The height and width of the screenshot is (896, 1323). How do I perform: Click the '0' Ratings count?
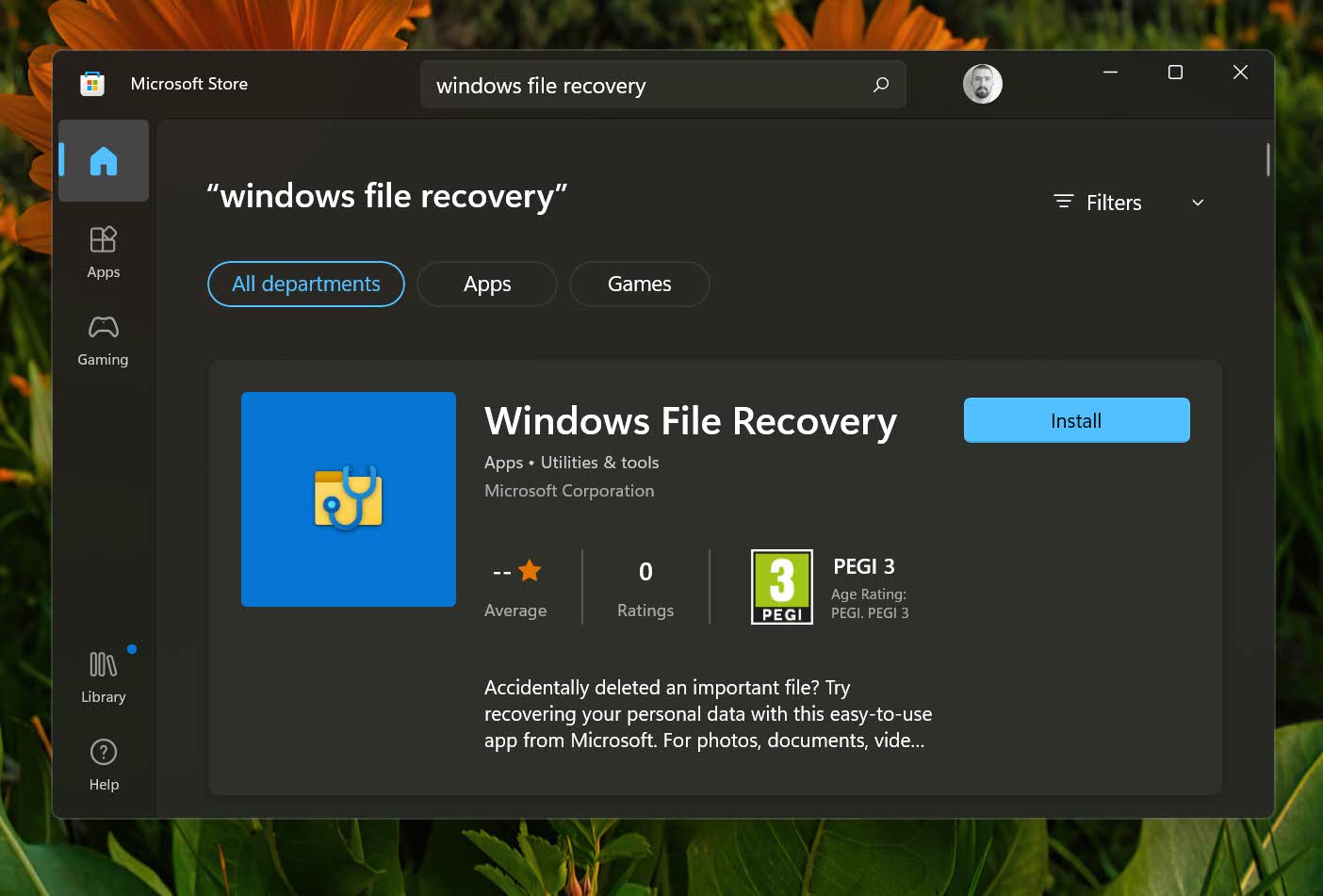645,572
